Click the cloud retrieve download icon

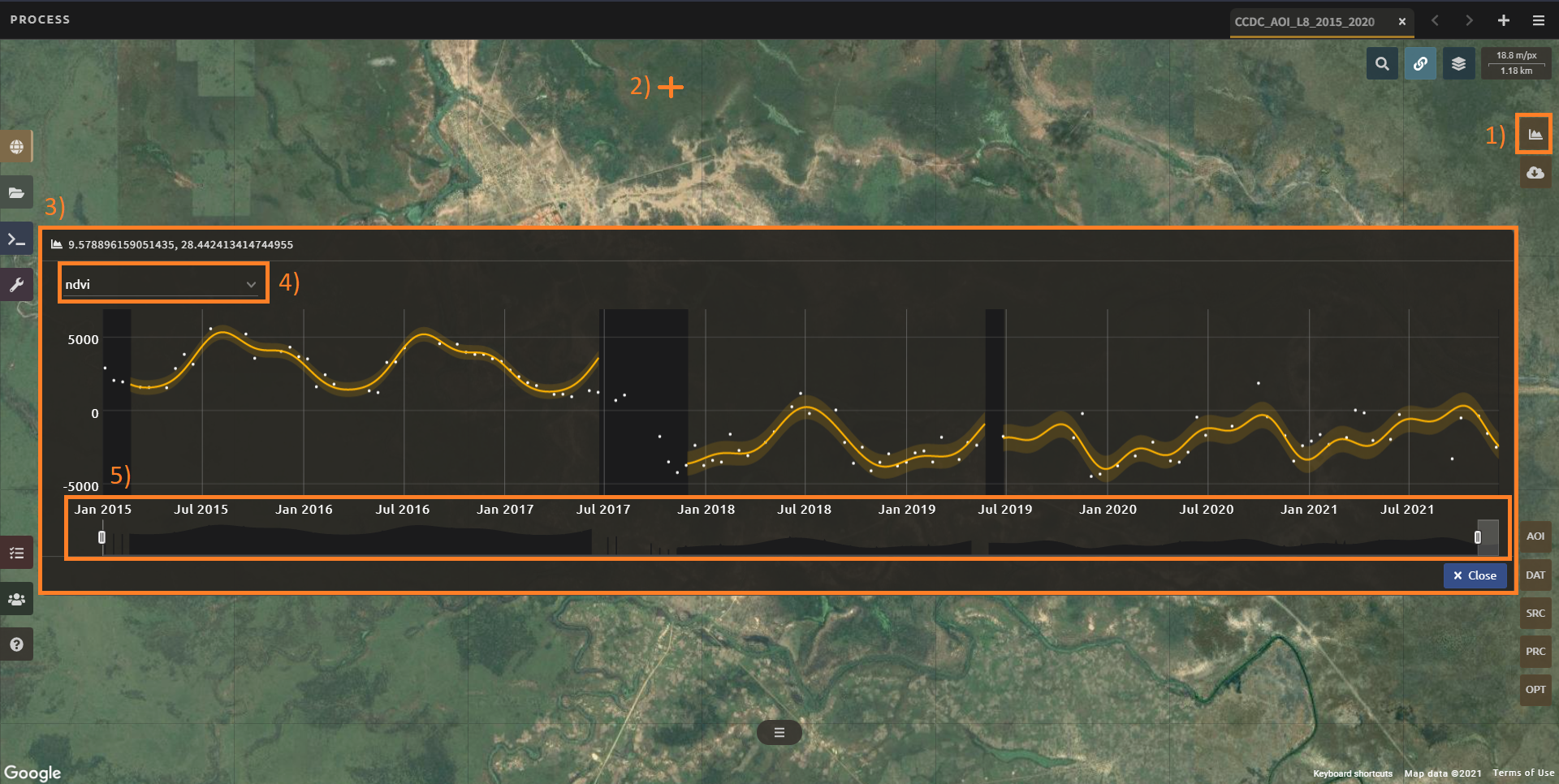click(x=1535, y=173)
